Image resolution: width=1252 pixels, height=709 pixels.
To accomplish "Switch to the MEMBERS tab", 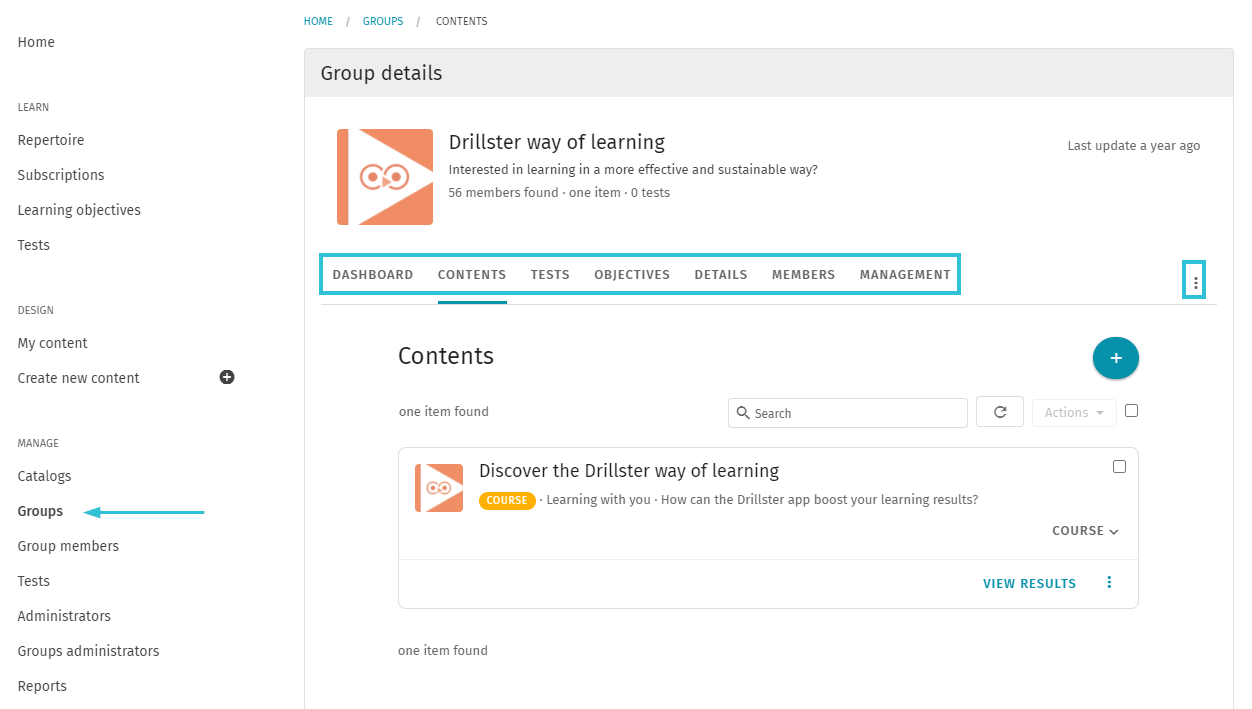I will [803, 274].
